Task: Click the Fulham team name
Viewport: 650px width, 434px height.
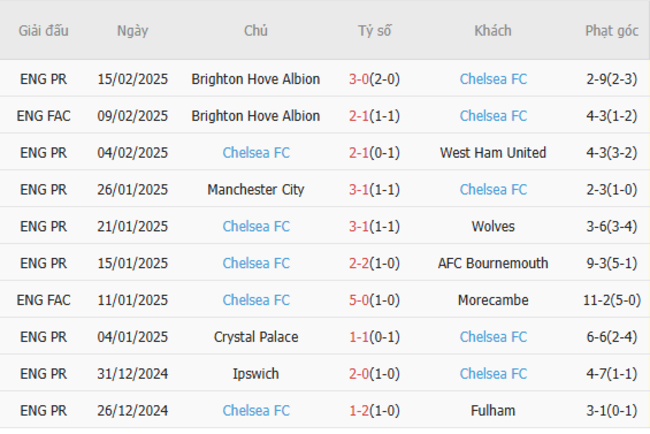Action: tap(493, 411)
